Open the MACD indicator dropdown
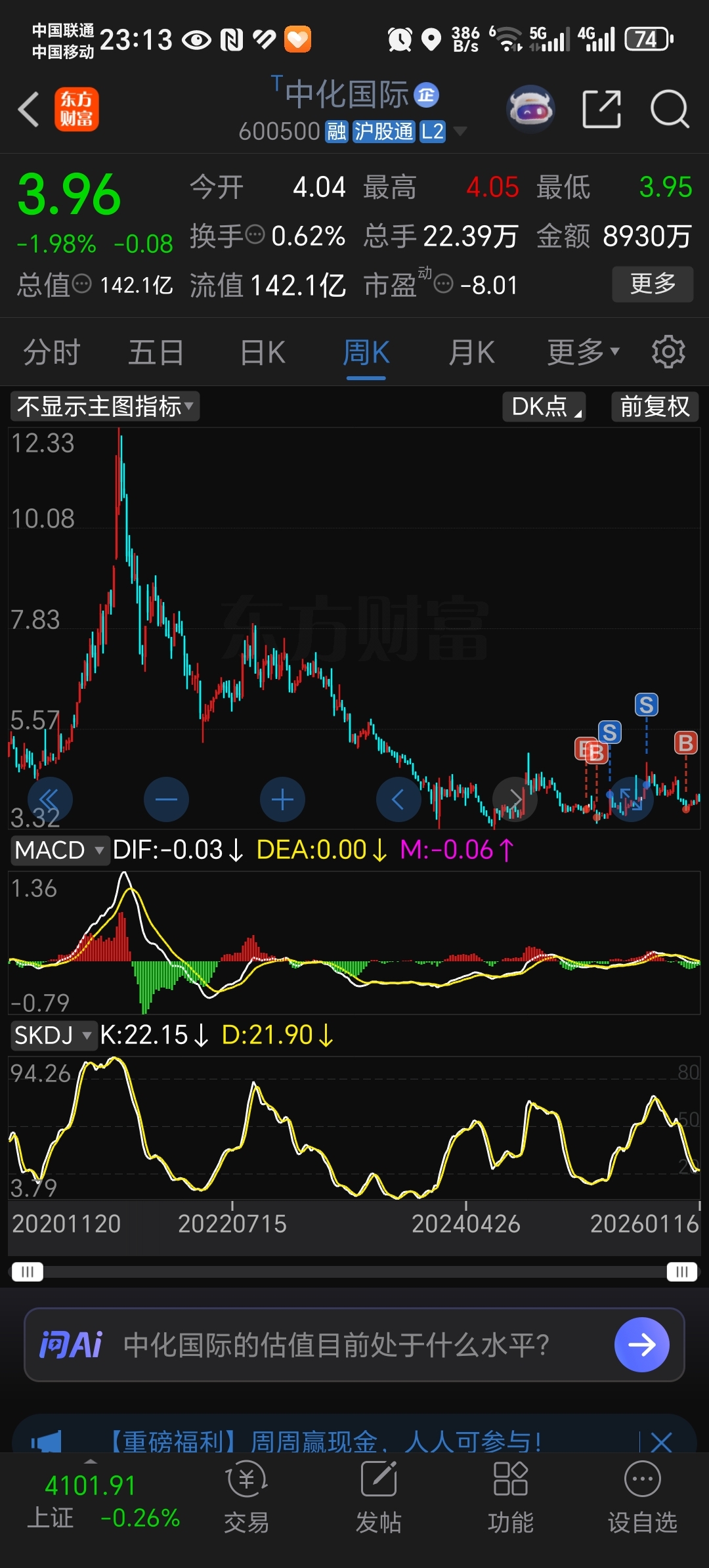The image size is (709, 1568). (59, 850)
